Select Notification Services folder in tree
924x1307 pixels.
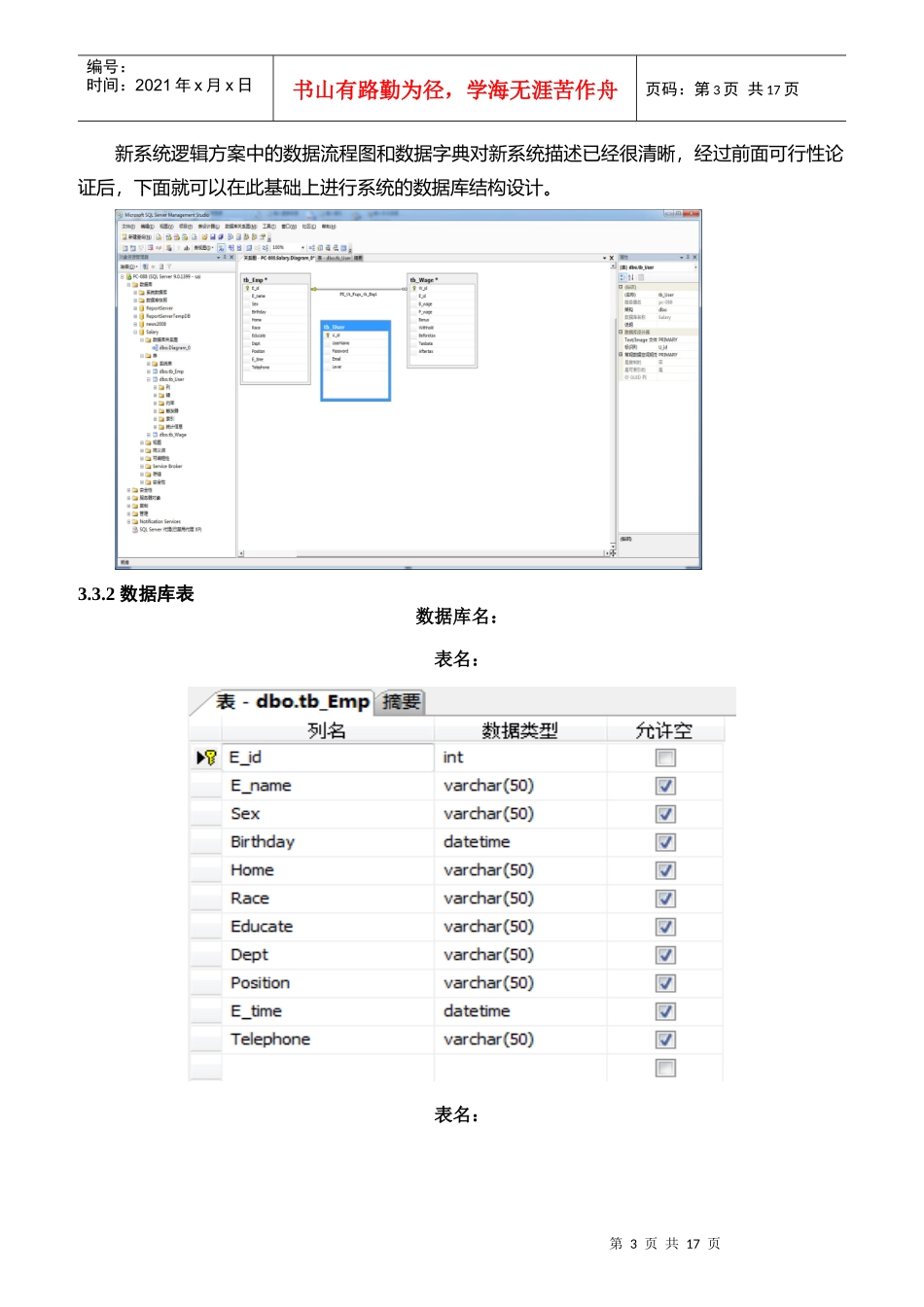pos(159,521)
